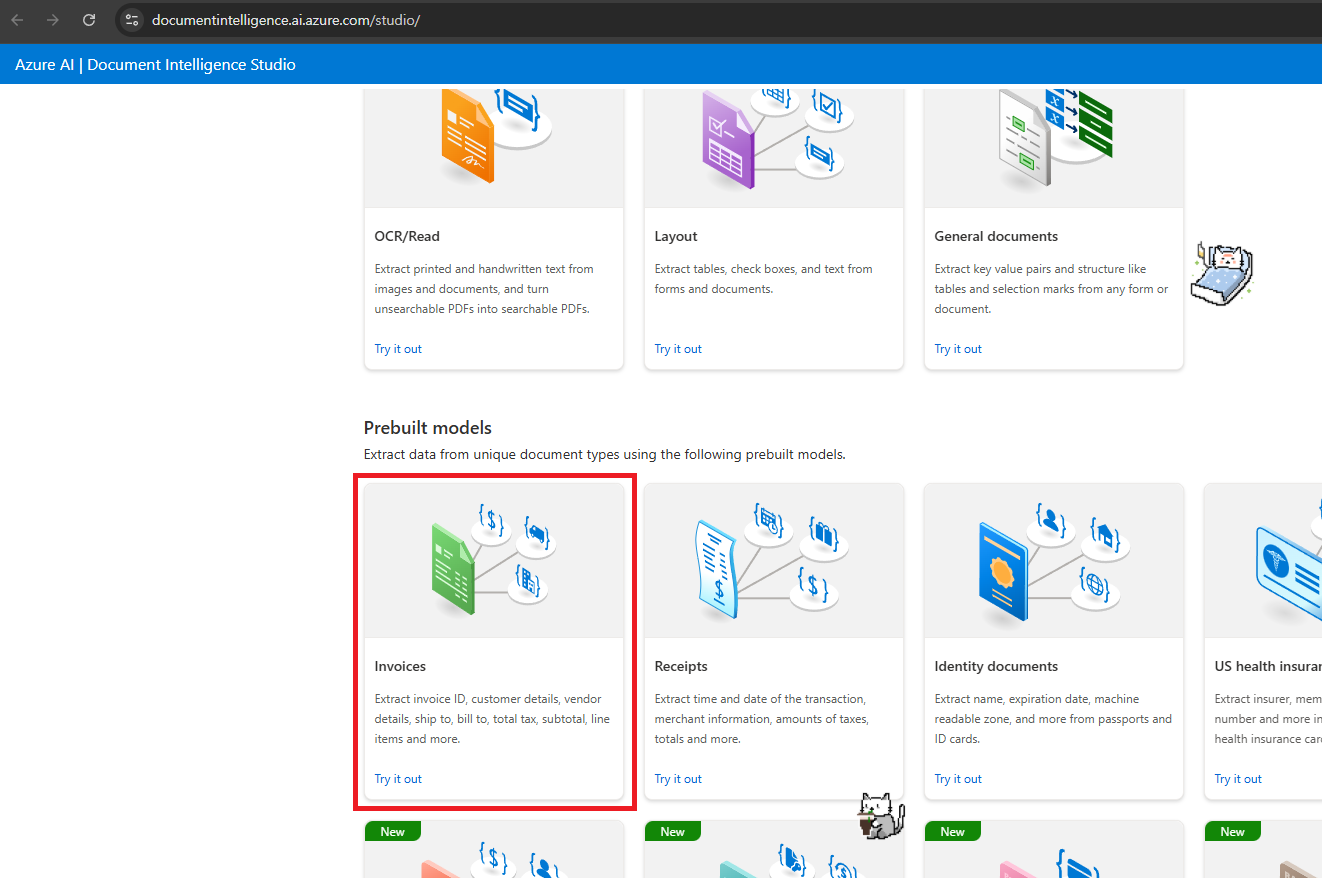The image size is (1322, 878).
Task: Select the Identity documents card title
Action: (x=996, y=667)
